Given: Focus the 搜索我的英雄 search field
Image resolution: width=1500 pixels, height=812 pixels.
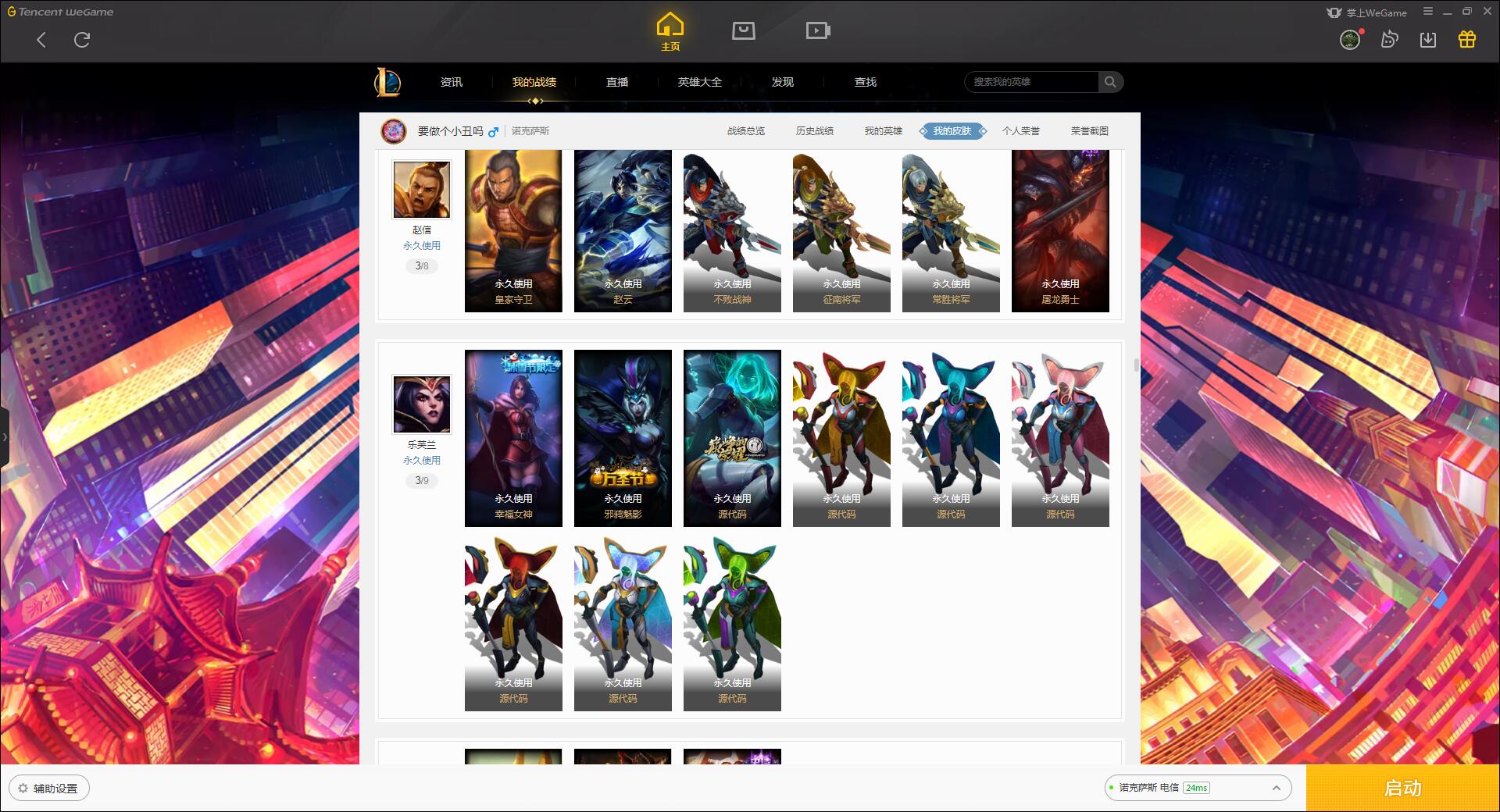Looking at the screenshot, I should tap(1032, 82).
